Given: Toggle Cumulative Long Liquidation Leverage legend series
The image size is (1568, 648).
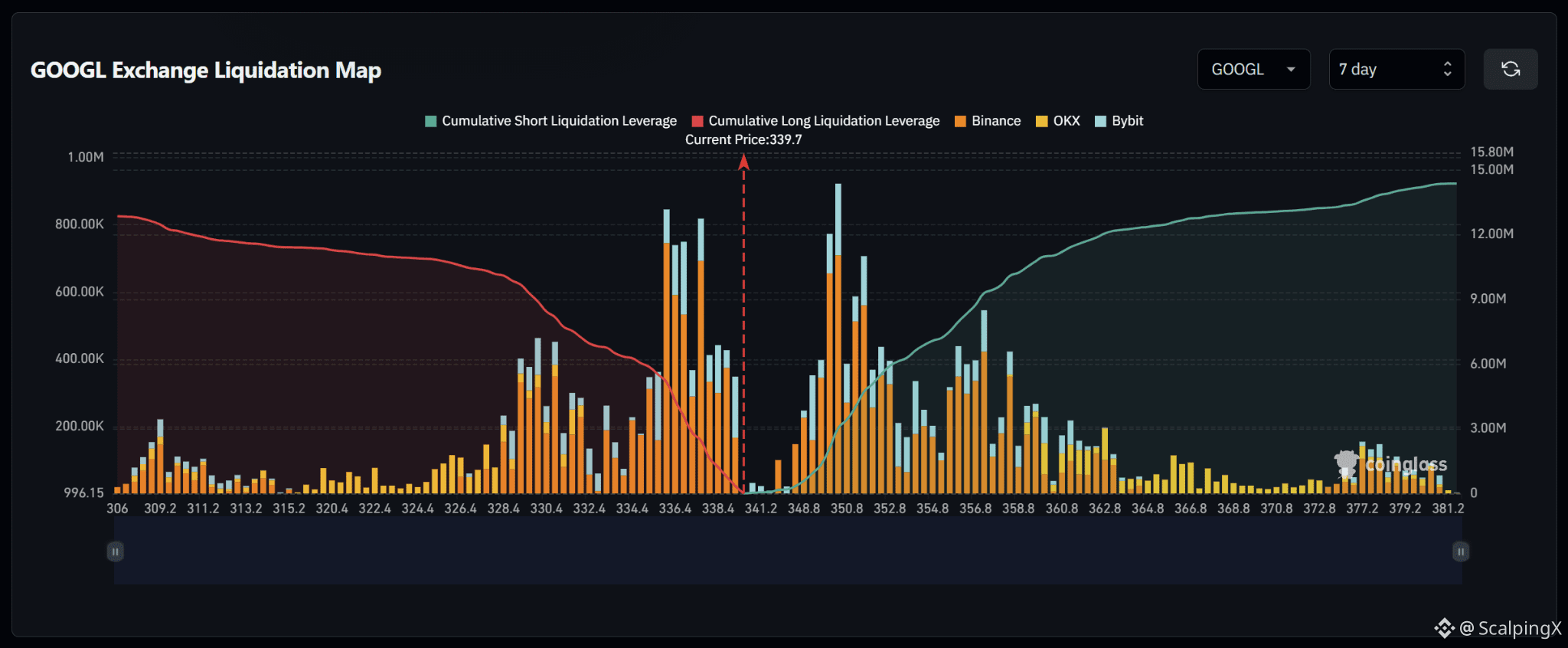Looking at the screenshot, I should 815,121.
